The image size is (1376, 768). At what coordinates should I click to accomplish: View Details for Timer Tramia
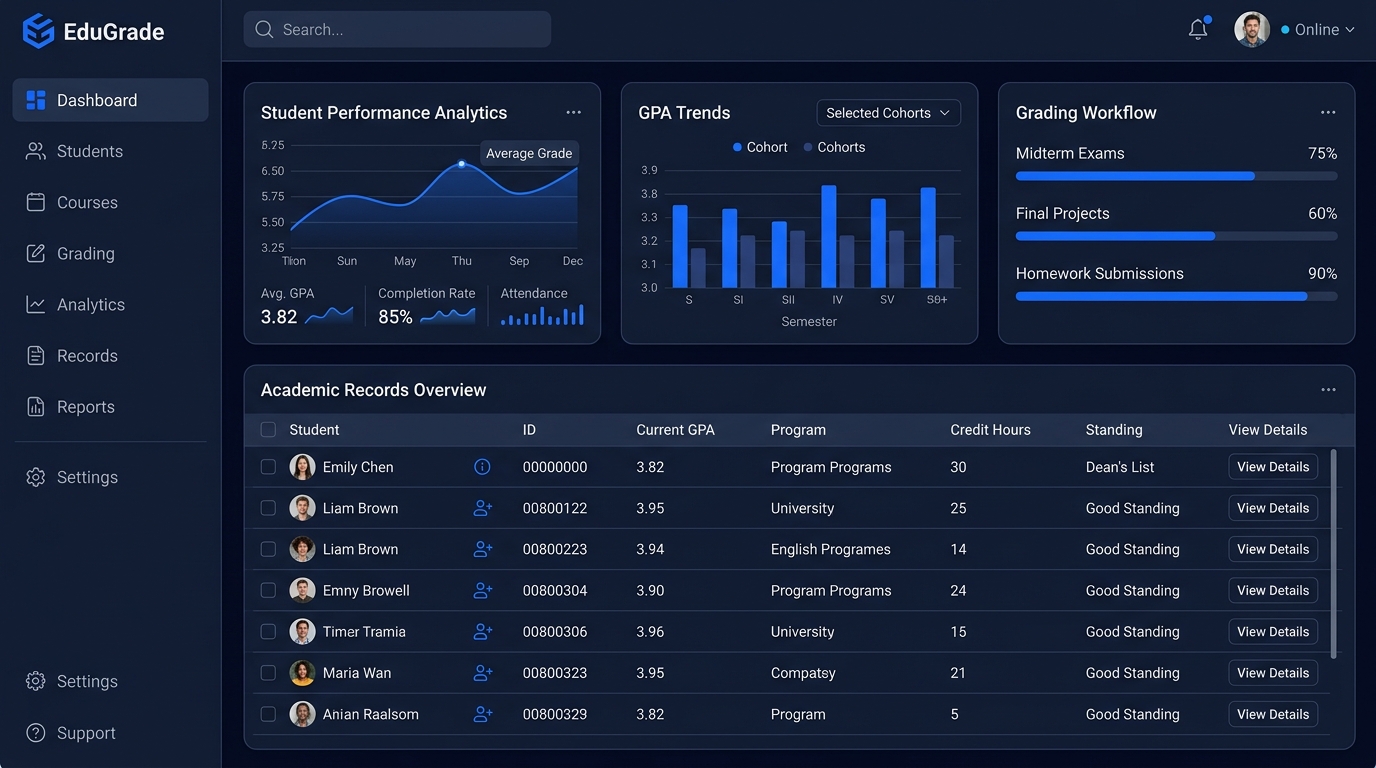click(x=1273, y=631)
